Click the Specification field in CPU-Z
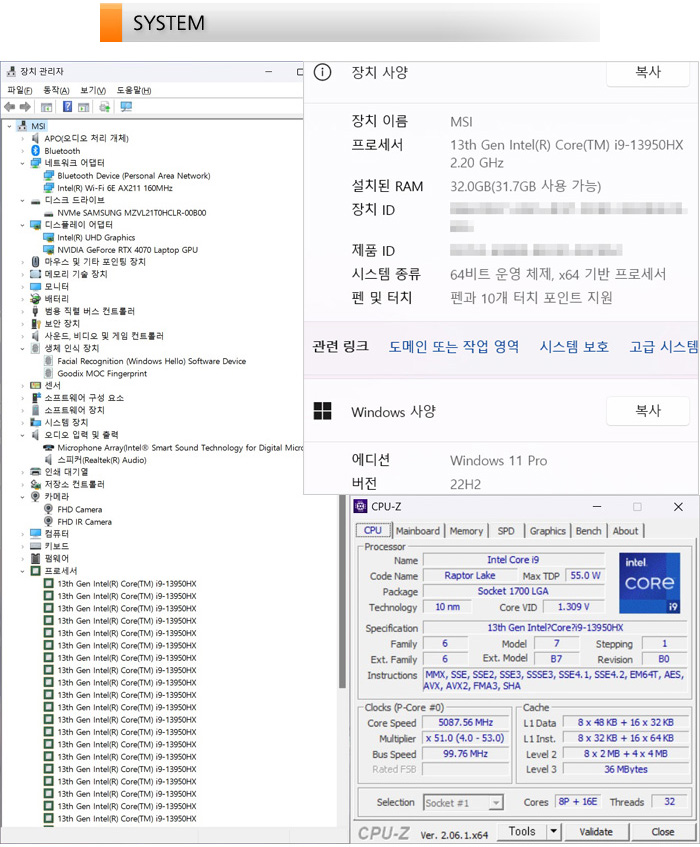The width and height of the screenshot is (700, 847). point(555,628)
